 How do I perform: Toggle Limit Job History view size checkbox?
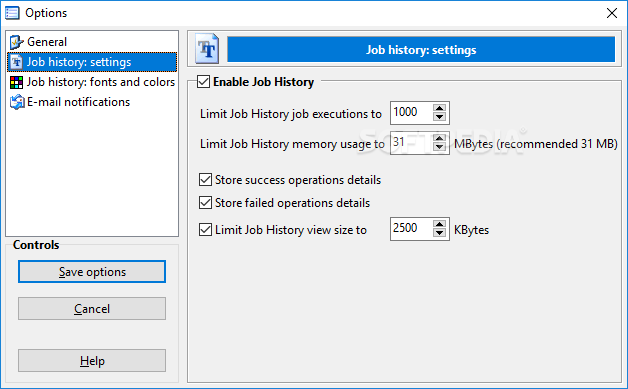point(205,230)
